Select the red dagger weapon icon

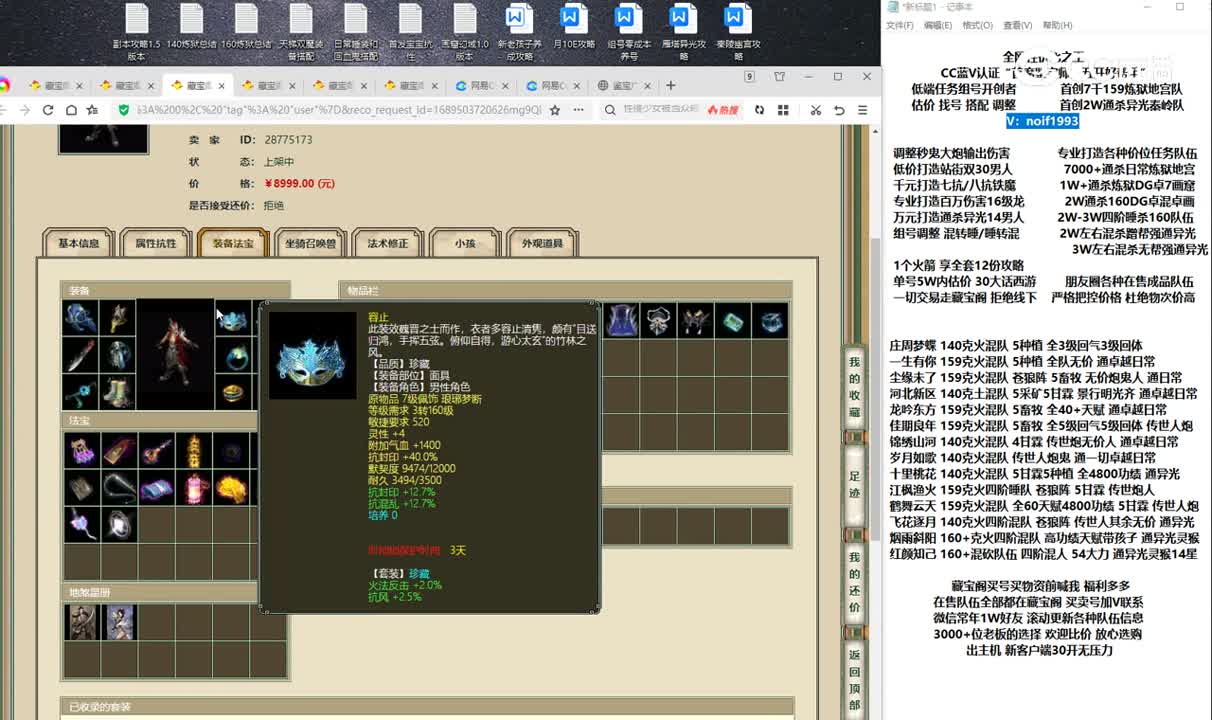tap(80, 355)
